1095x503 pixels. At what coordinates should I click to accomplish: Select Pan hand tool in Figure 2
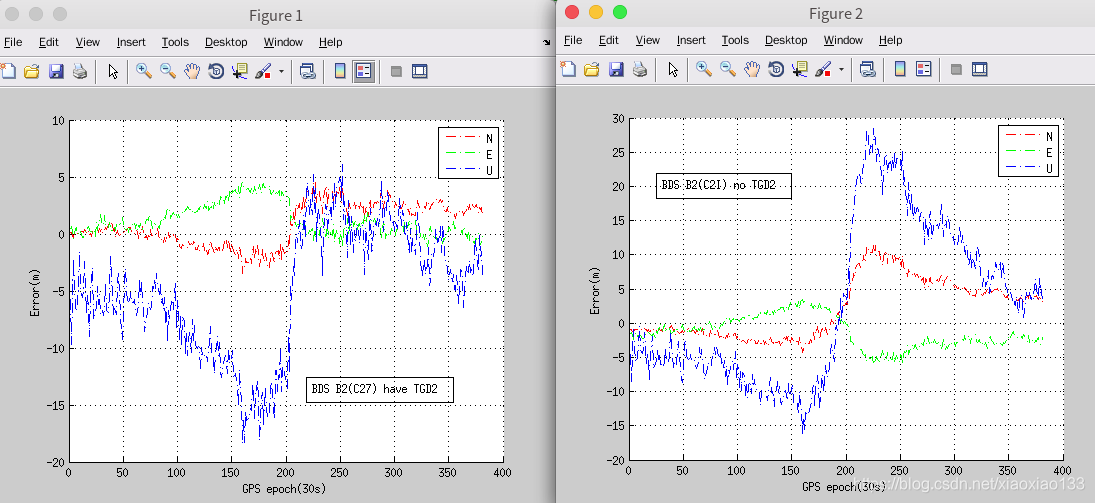751,68
